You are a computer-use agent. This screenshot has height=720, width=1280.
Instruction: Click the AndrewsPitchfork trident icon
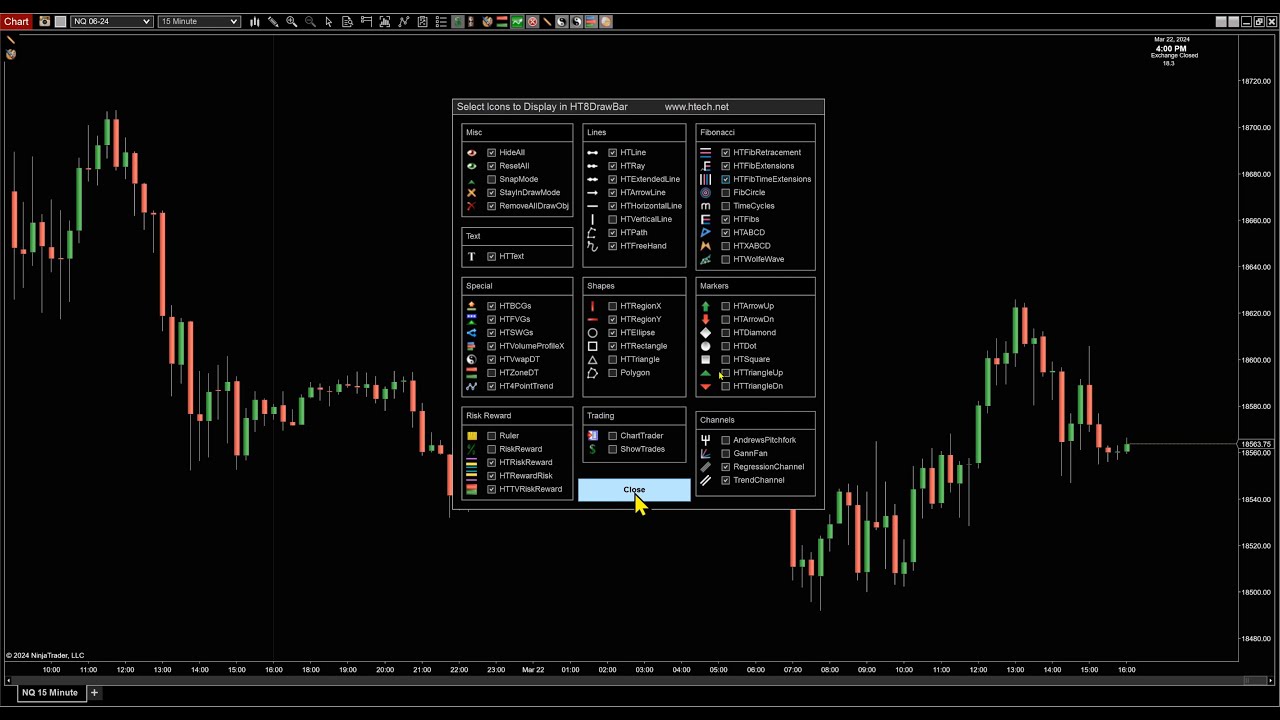[705, 440]
